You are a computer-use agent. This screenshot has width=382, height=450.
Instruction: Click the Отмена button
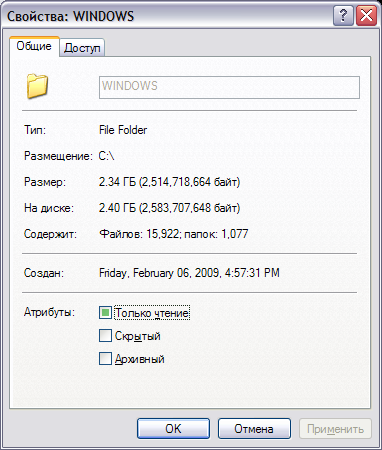coord(254,429)
